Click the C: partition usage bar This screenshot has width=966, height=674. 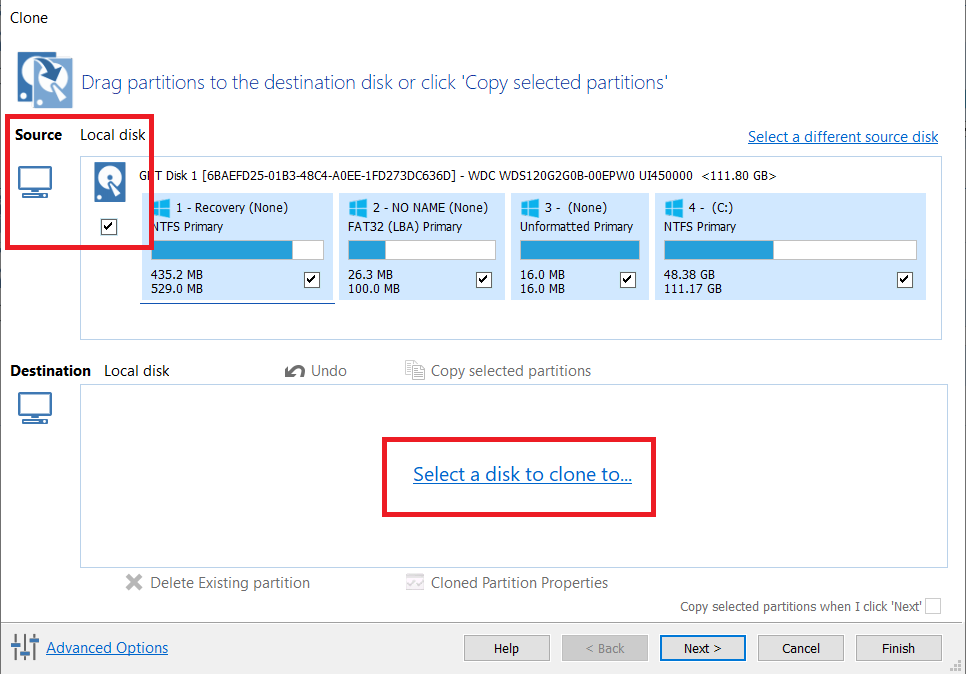pos(790,250)
